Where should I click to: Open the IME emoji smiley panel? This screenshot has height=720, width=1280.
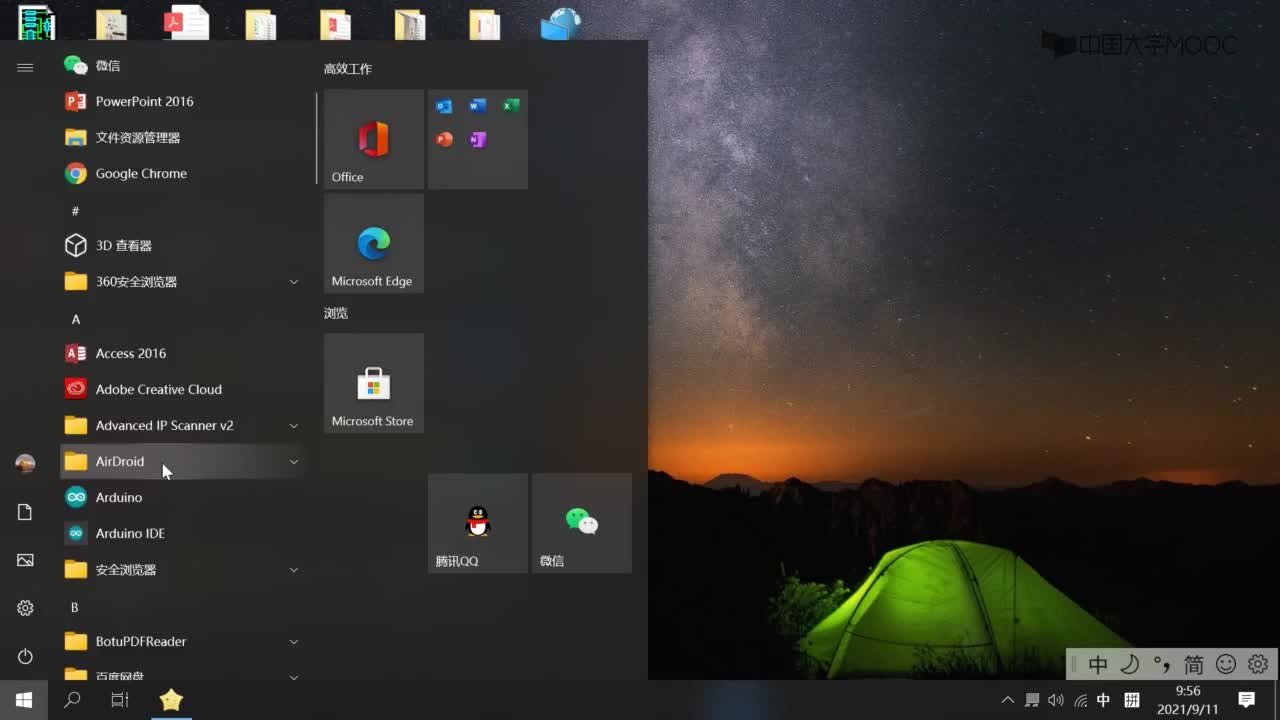[x=1226, y=664]
